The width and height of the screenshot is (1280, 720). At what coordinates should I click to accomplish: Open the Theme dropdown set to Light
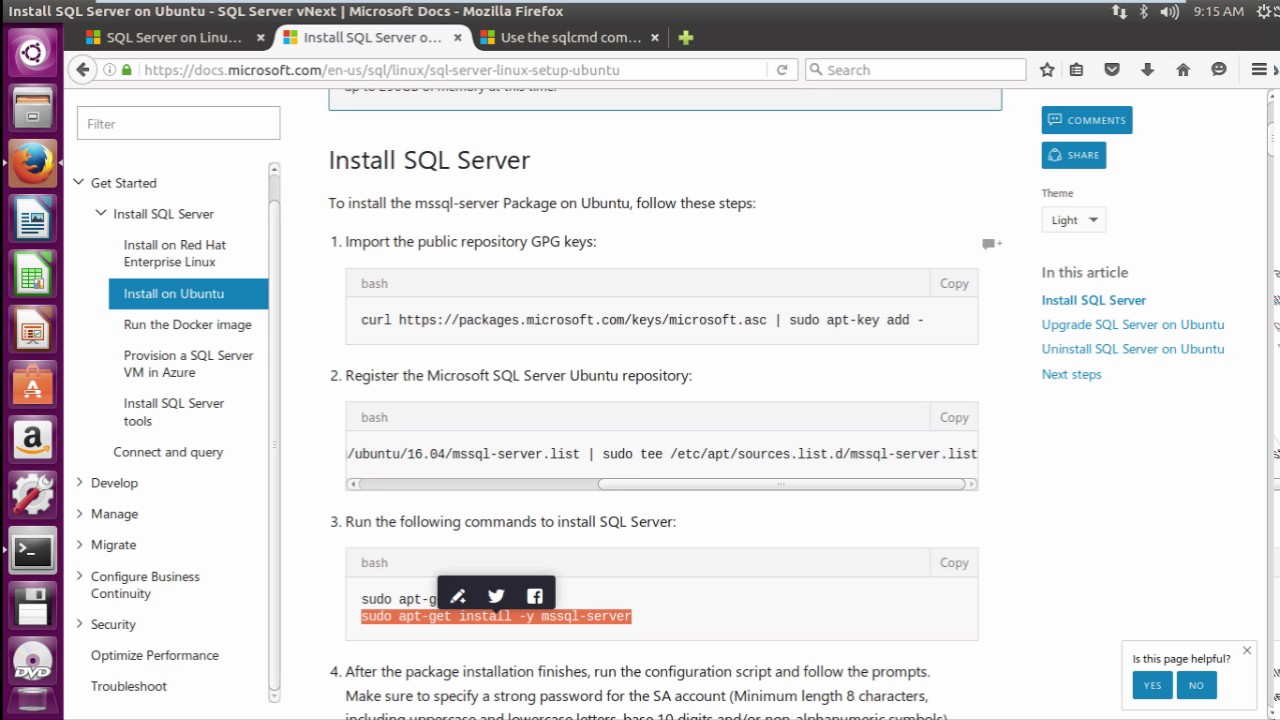1073,220
